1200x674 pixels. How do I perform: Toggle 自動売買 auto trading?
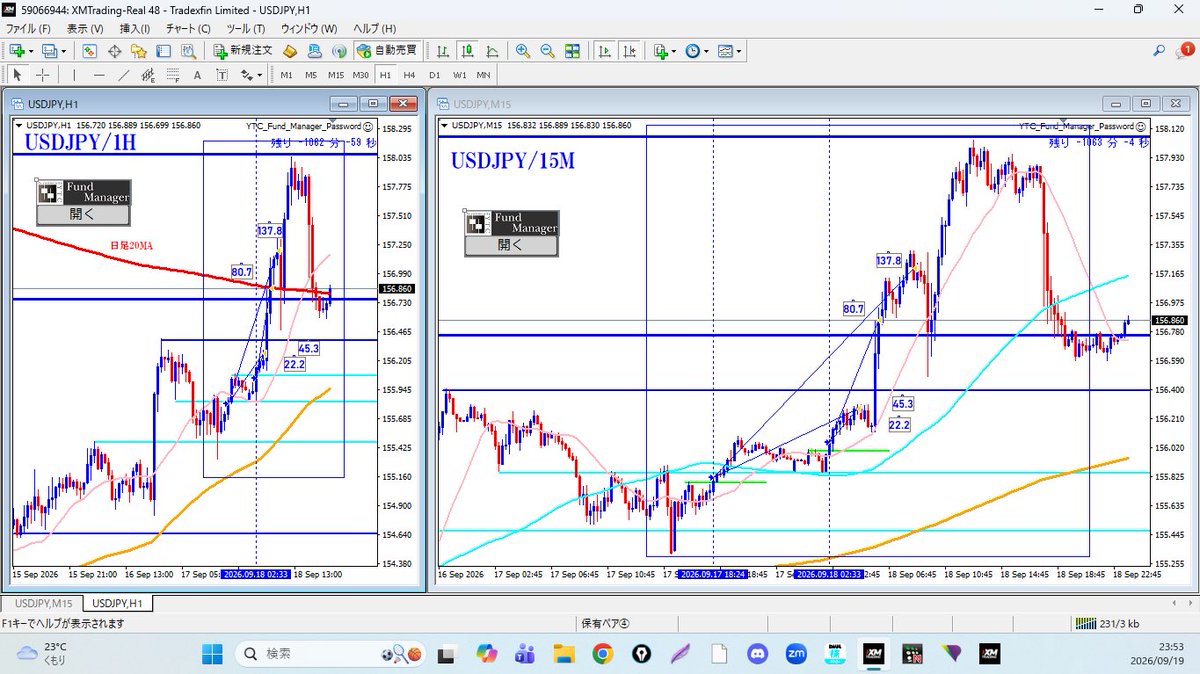pos(387,50)
